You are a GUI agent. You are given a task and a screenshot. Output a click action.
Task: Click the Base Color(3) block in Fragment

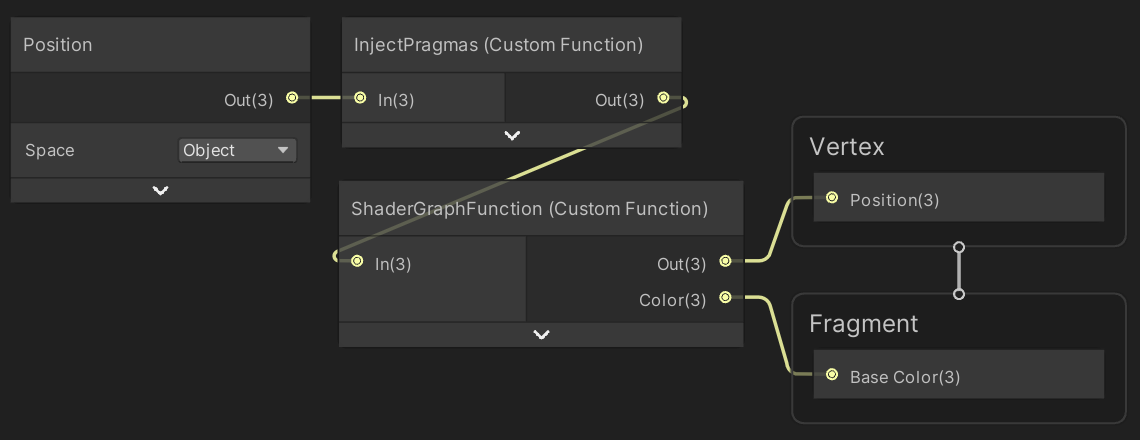pyautogui.click(x=958, y=375)
